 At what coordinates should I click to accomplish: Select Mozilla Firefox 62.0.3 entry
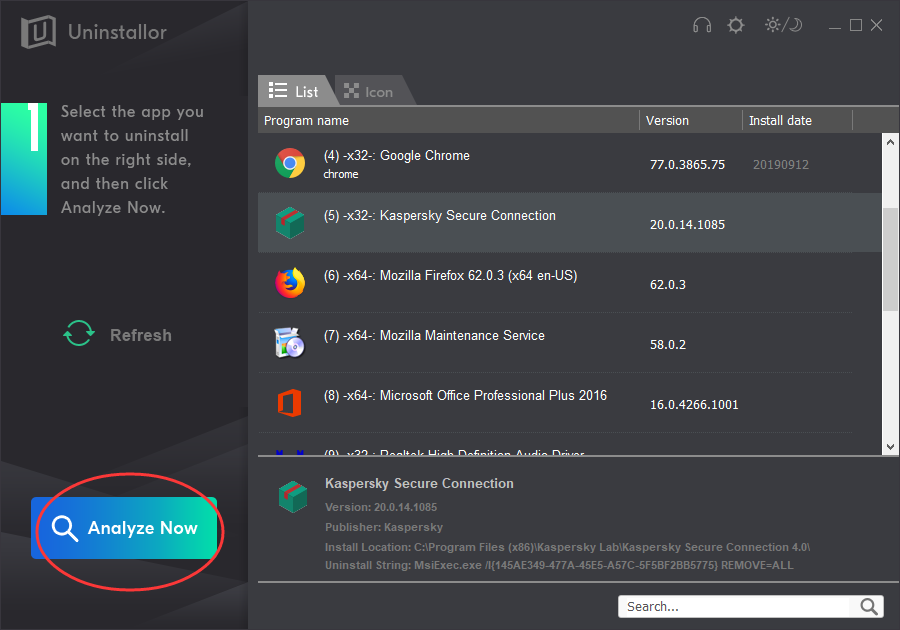(569, 283)
